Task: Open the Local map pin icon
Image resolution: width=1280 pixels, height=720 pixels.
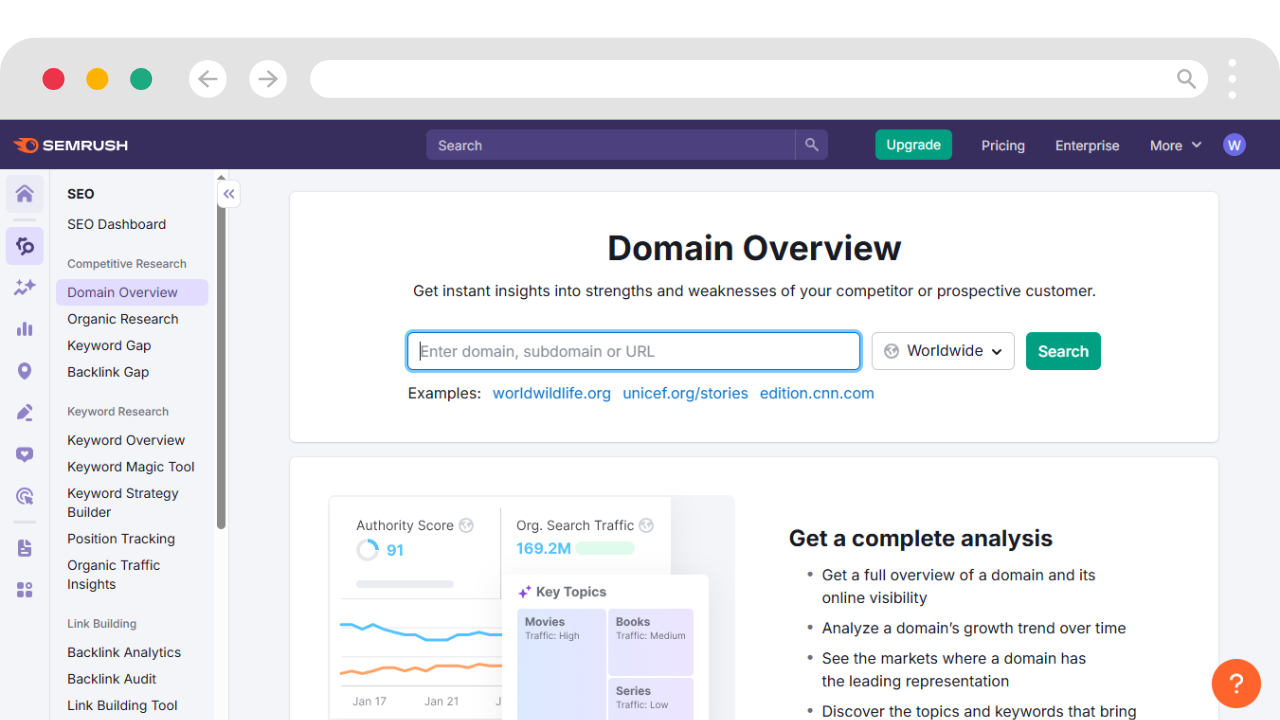Action: coord(25,371)
